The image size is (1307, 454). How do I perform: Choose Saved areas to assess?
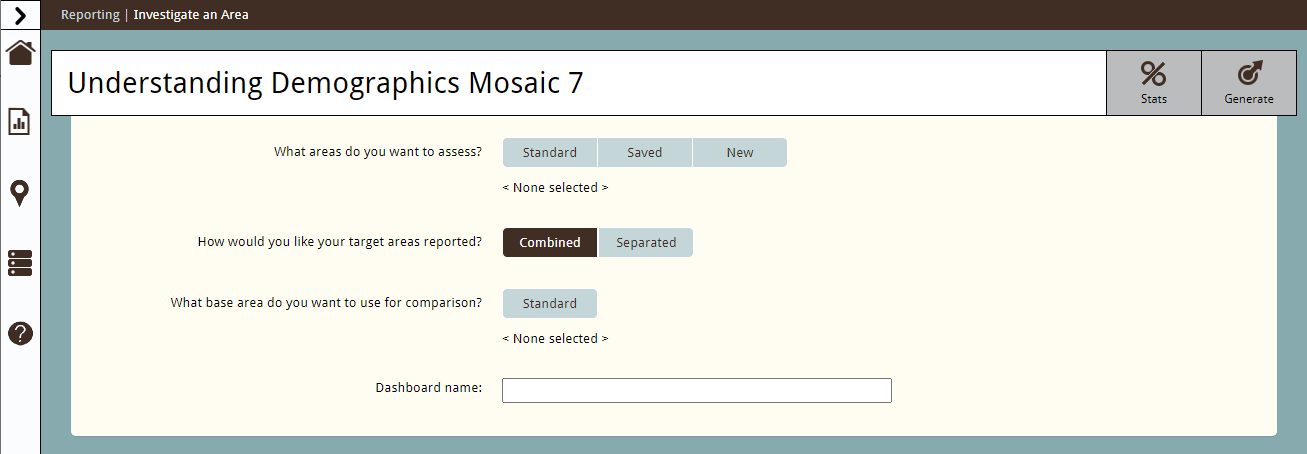[x=645, y=153]
